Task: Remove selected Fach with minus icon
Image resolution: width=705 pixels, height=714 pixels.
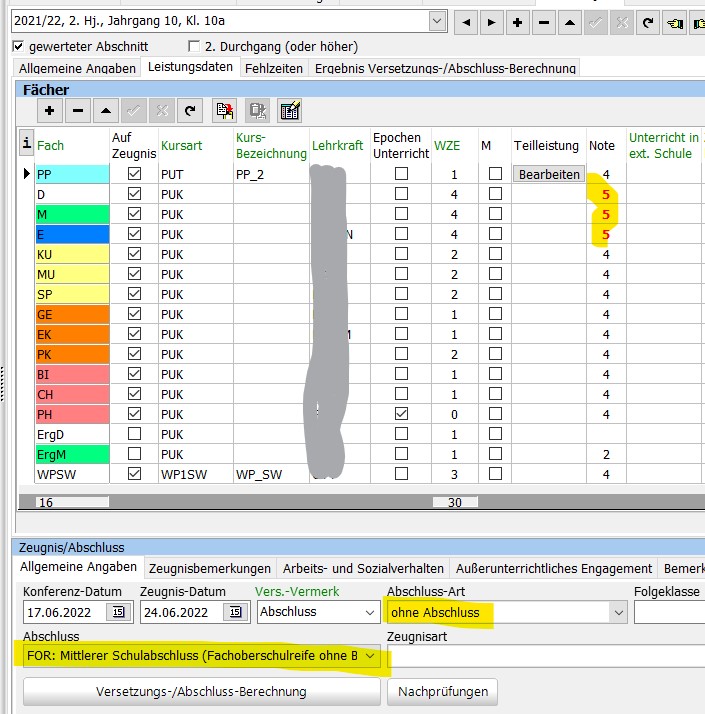Action: click(78, 111)
